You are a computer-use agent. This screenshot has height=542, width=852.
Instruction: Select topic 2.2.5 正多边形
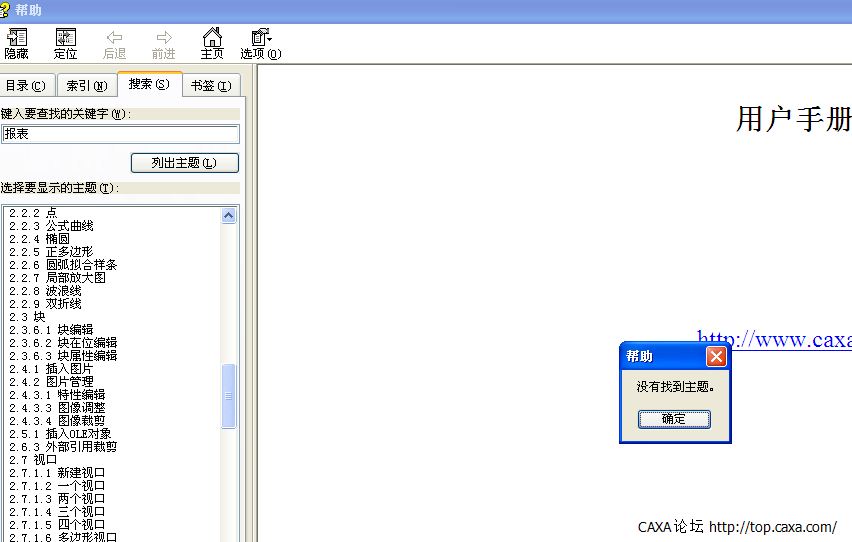tap(51, 252)
